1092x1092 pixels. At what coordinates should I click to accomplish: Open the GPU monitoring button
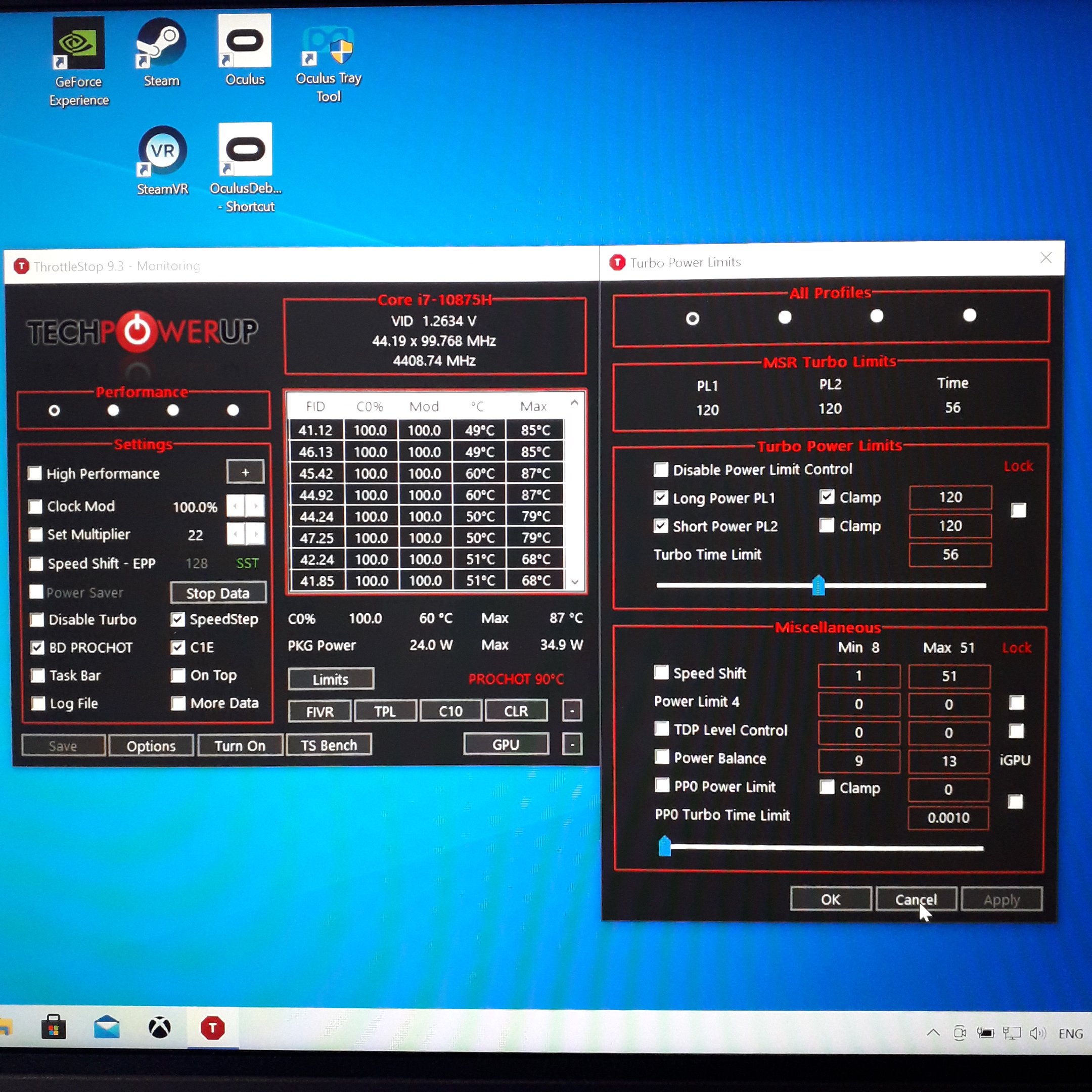point(506,744)
